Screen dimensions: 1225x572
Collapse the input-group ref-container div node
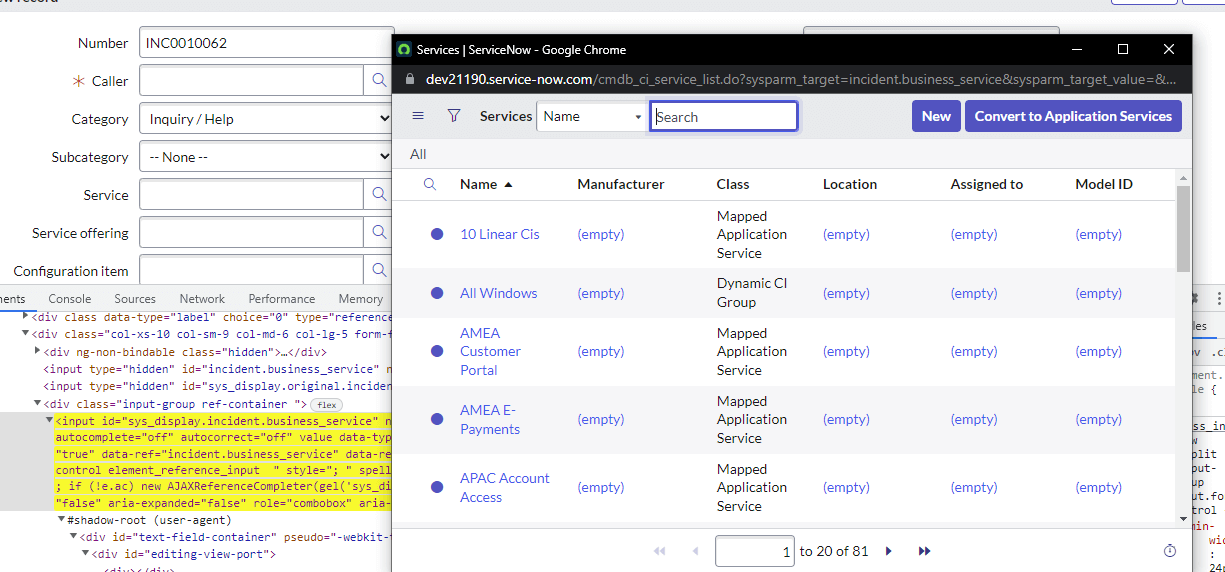pos(38,404)
